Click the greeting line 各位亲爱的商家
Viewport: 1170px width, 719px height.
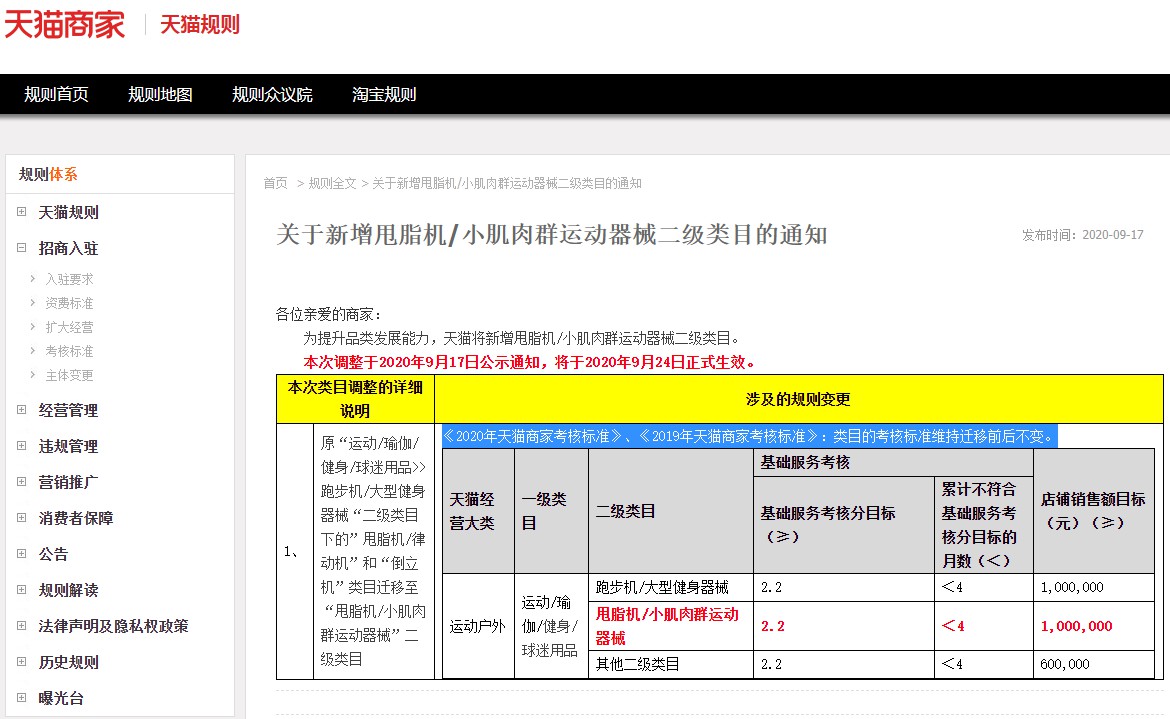click(x=329, y=315)
